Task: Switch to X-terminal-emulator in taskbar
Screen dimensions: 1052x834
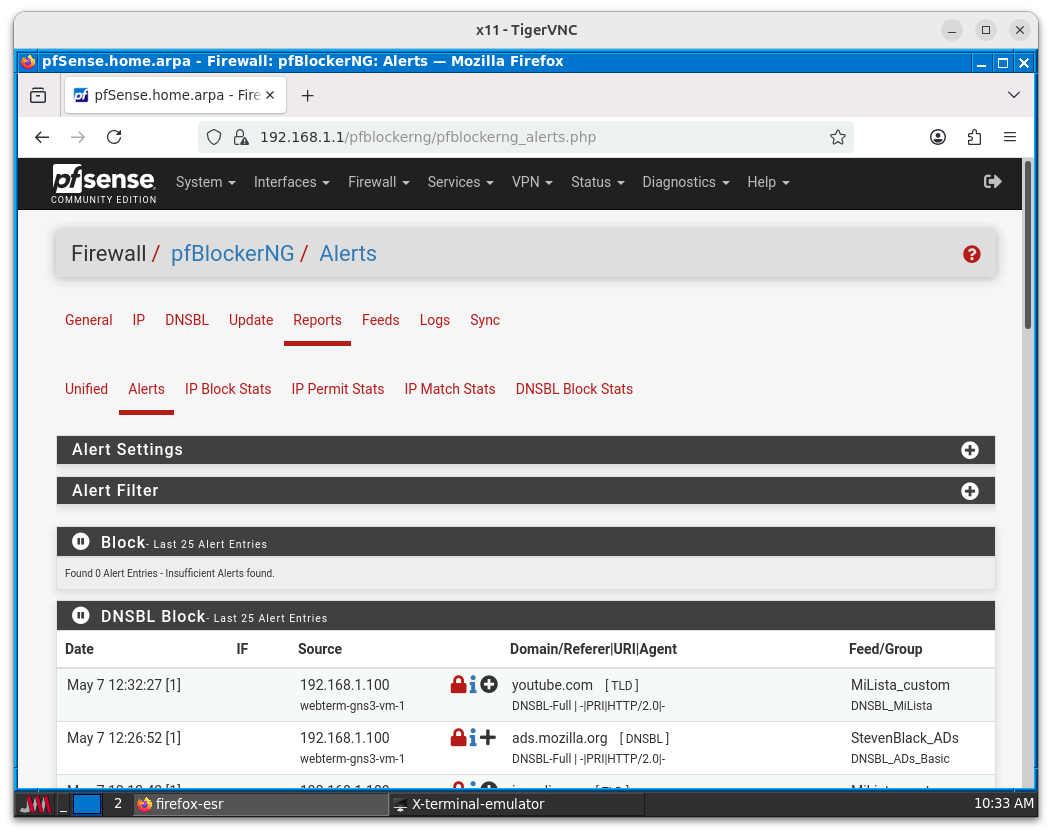Action: tap(517, 804)
